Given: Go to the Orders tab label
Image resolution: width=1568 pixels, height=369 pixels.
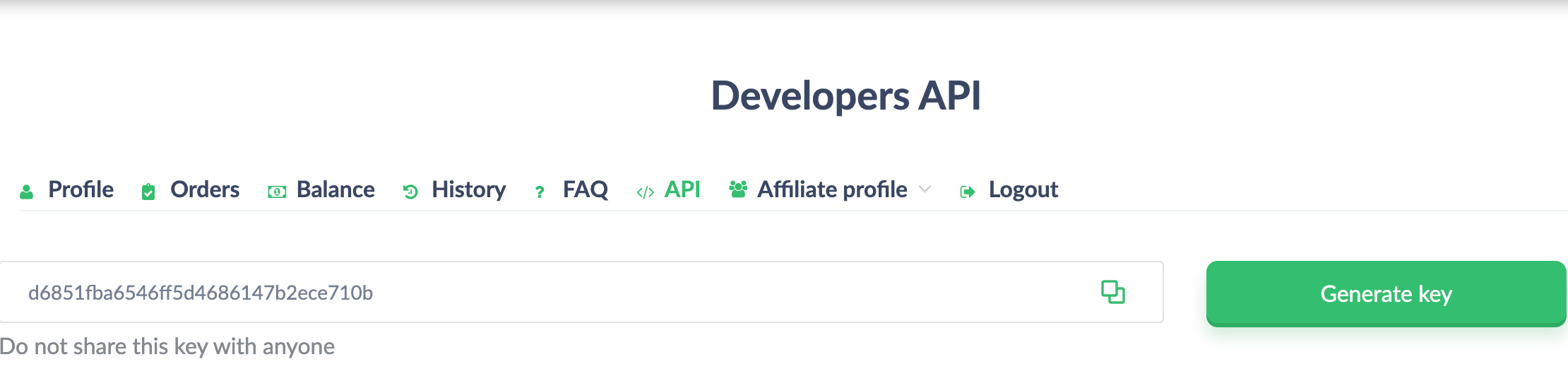Looking at the screenshot, I should tap(205, 189).
